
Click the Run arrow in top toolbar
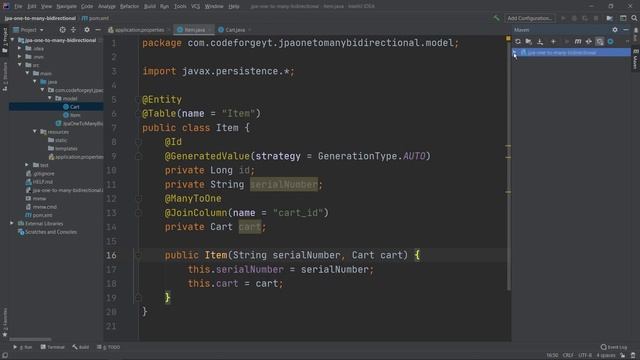tap(563, 18)
